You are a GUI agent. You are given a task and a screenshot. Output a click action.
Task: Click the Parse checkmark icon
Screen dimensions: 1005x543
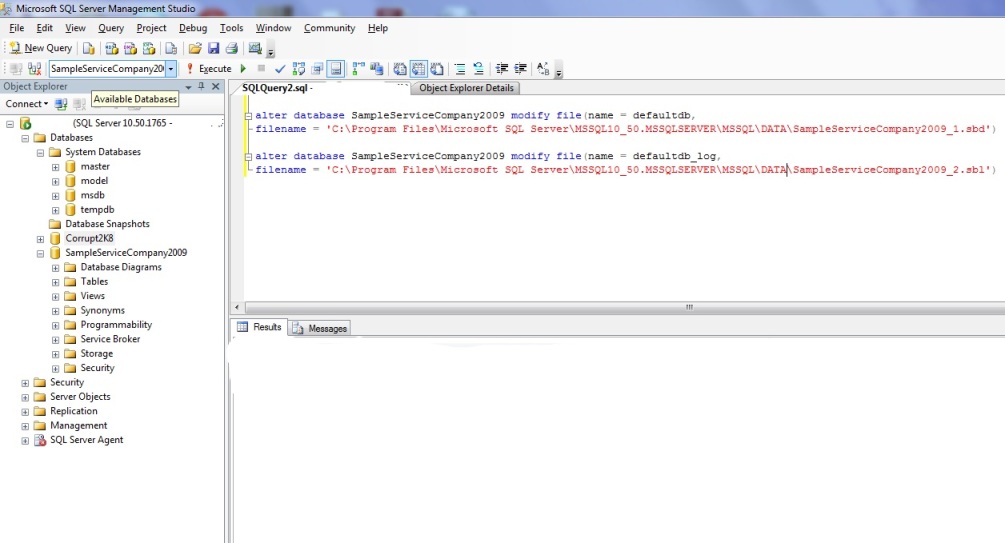(280, 69)
